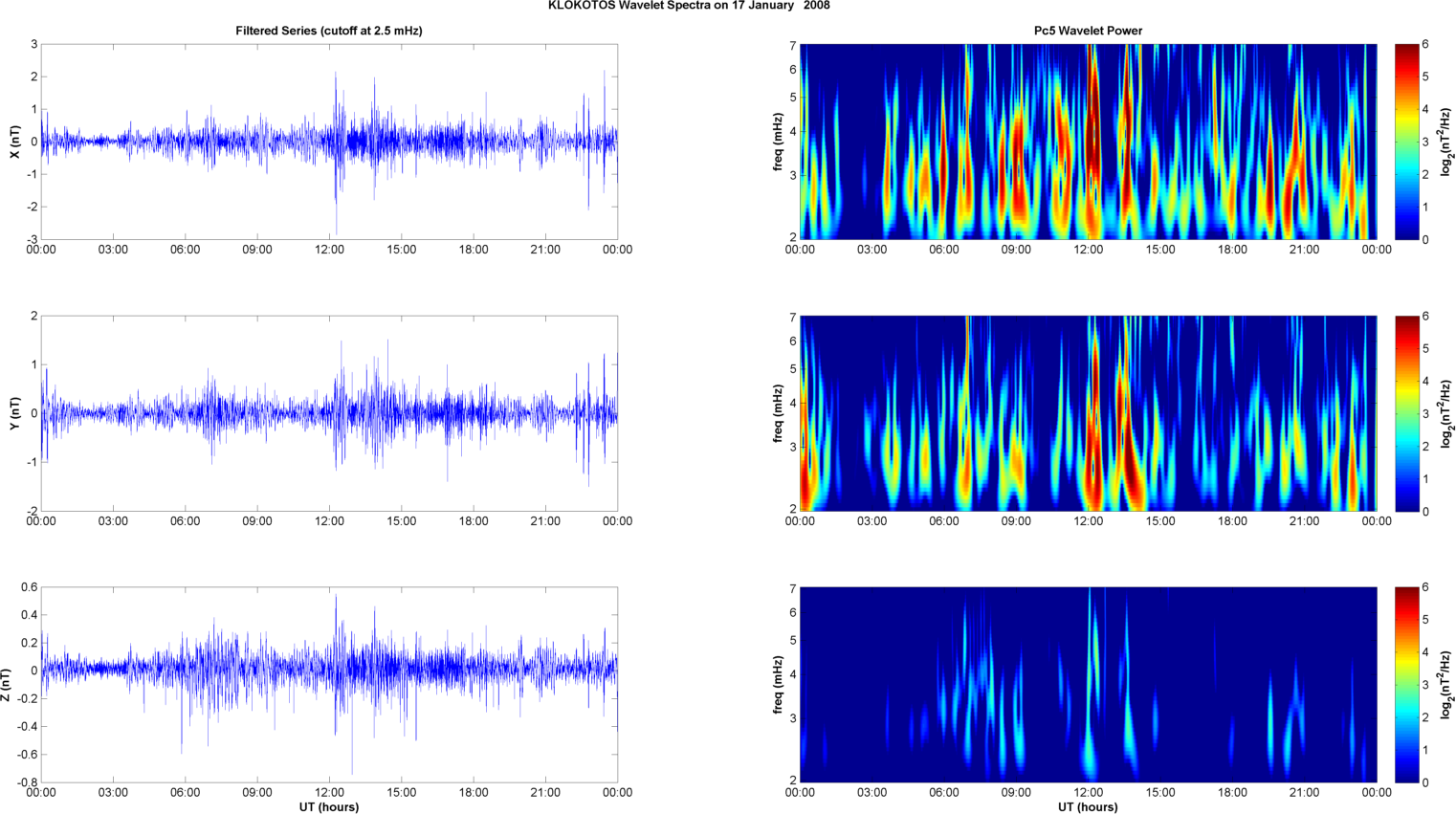The width and height of the screenshot is (1456, 814).
Task: Click the UT (hours) label under Z series
Action: pyautogui.click(x=329, y=806)
